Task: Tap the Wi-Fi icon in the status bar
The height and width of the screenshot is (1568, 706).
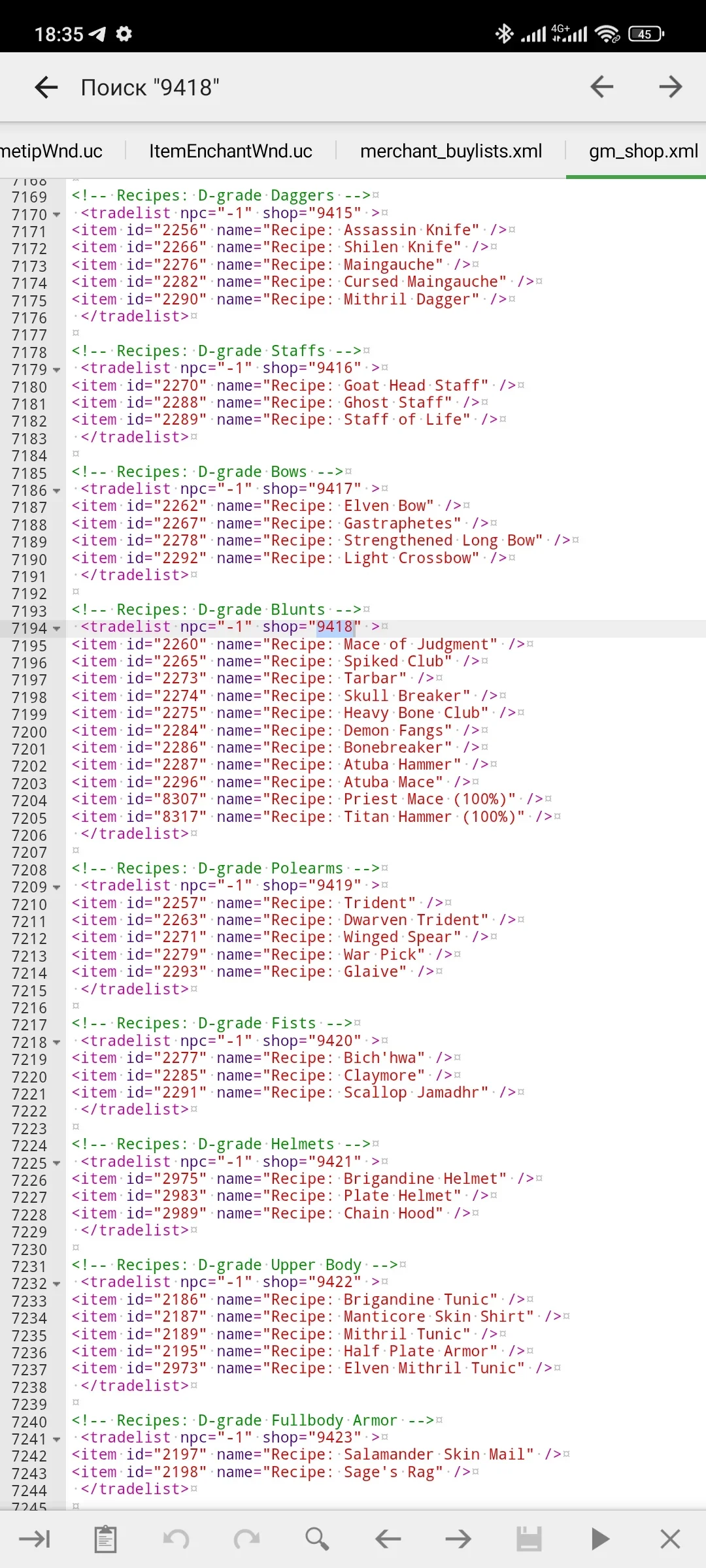Action: point(607,33)
